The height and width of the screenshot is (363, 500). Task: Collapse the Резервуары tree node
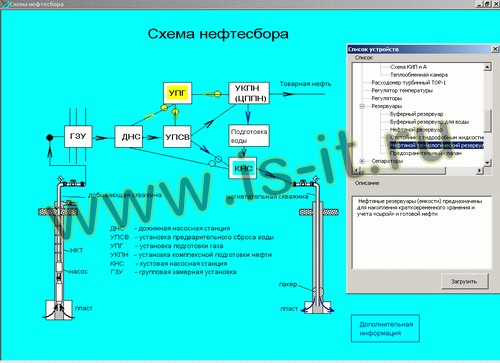click(x=362, y=106)
